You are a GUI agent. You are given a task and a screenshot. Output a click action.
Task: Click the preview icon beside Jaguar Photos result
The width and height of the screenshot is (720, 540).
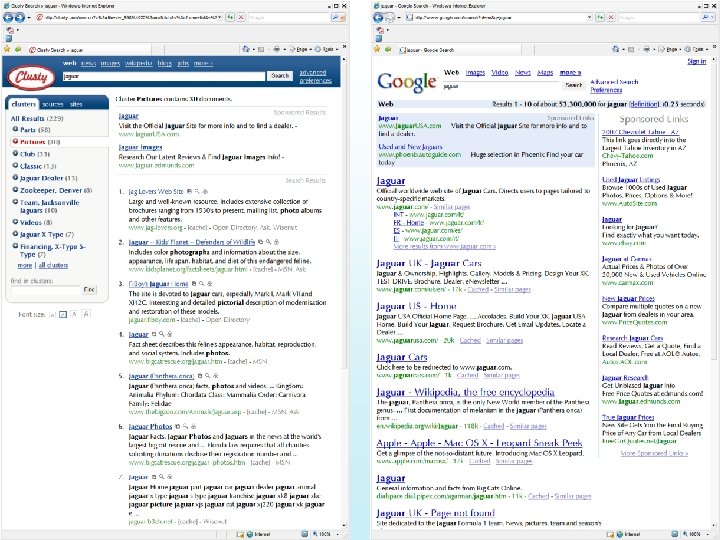(185, 427)
